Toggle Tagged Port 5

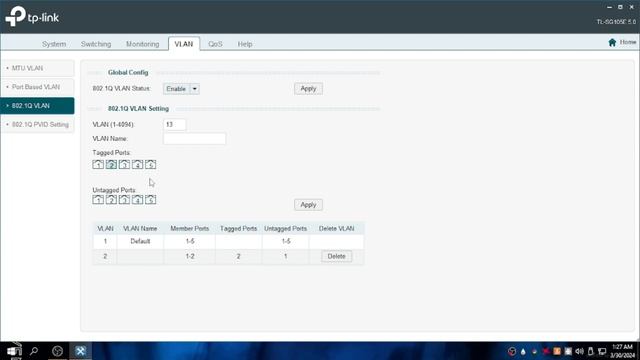click(151, 164)
